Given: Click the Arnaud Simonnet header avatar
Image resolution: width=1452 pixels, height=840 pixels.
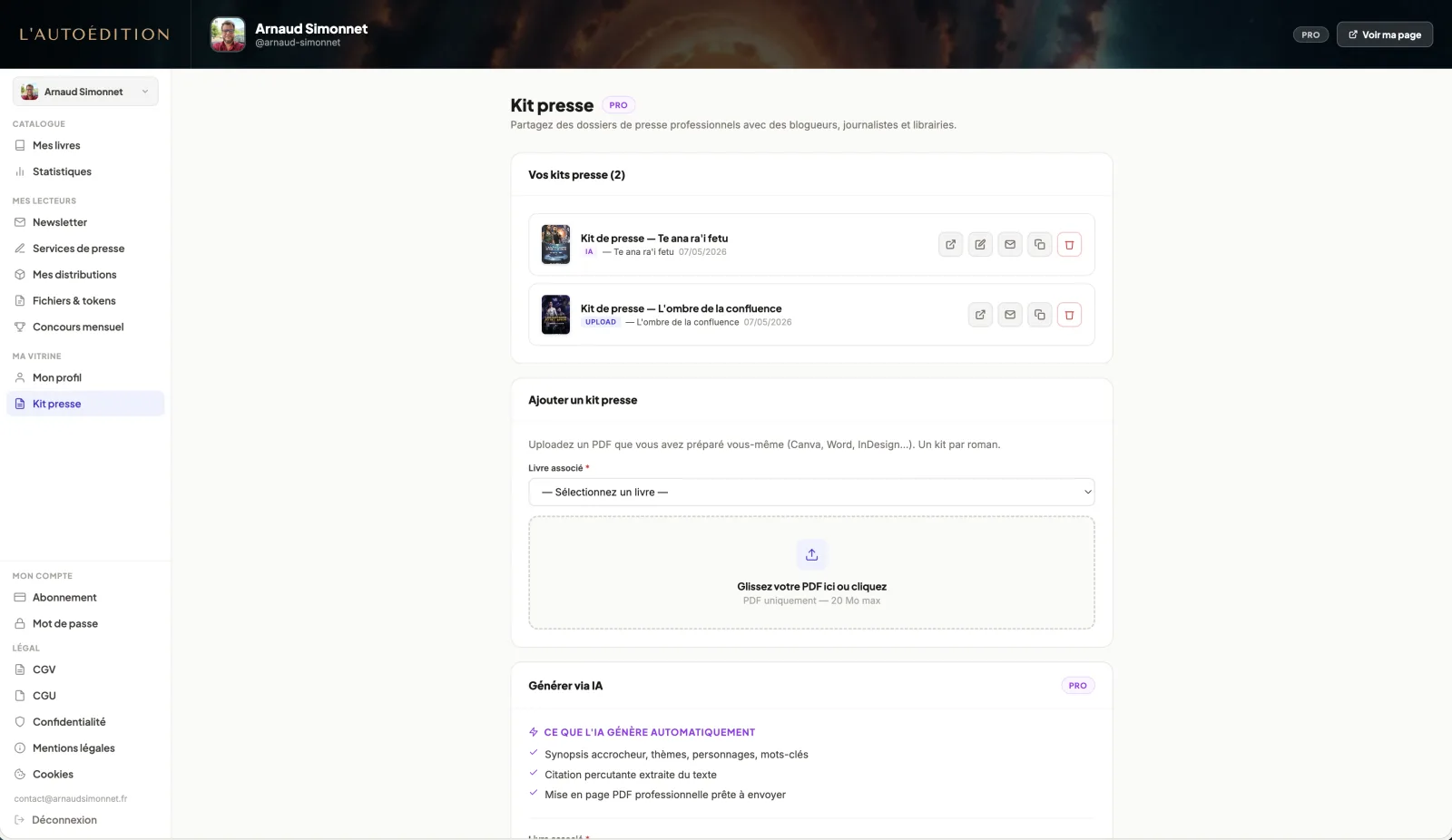Looking at the screenshot, I should pyautogui.click(x=228, y=34).
